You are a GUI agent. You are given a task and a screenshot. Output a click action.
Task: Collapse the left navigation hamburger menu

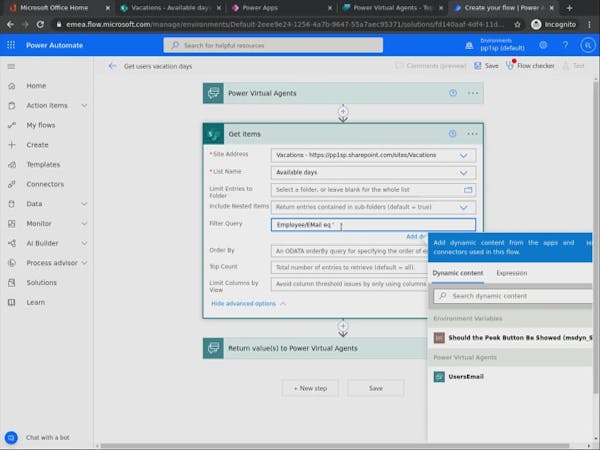tap(11, 67)
